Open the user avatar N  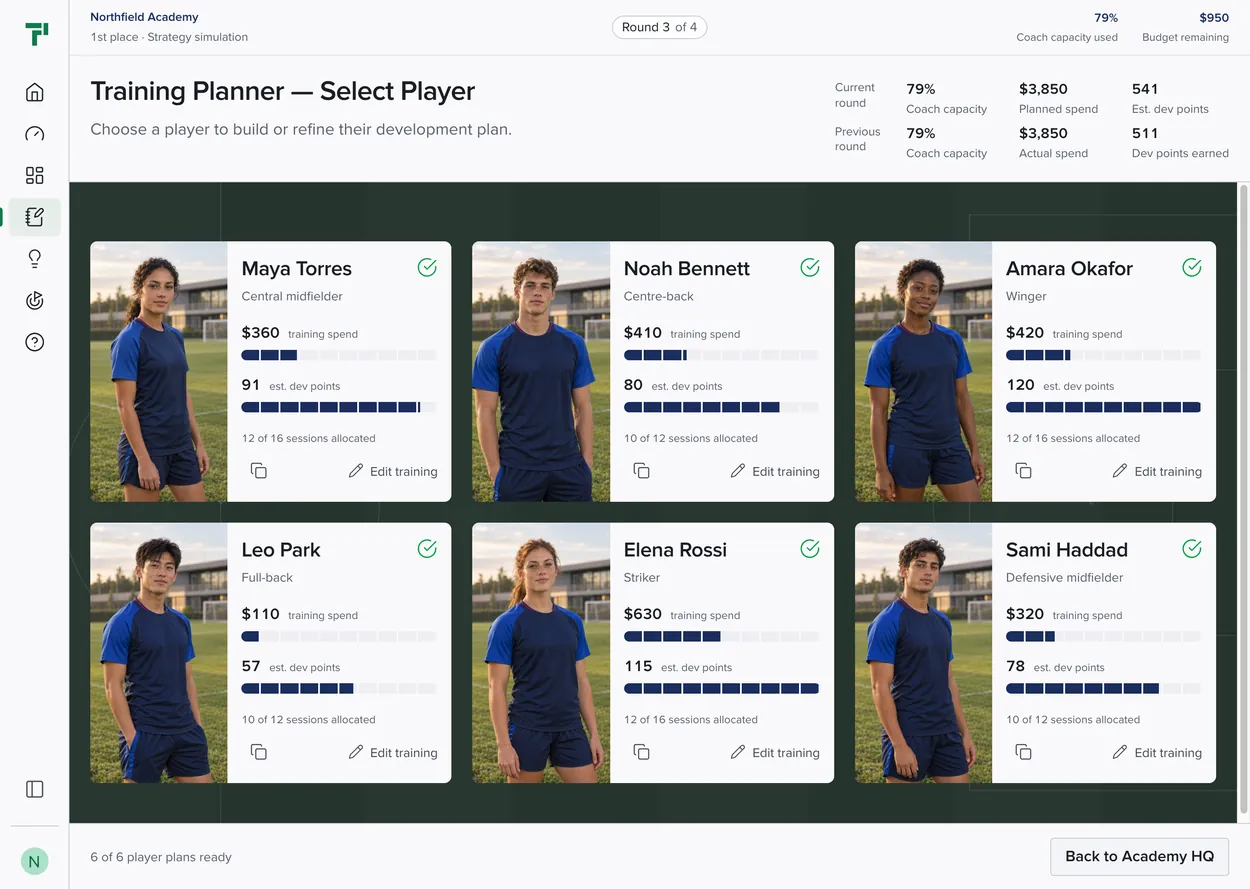pos(35,861)
